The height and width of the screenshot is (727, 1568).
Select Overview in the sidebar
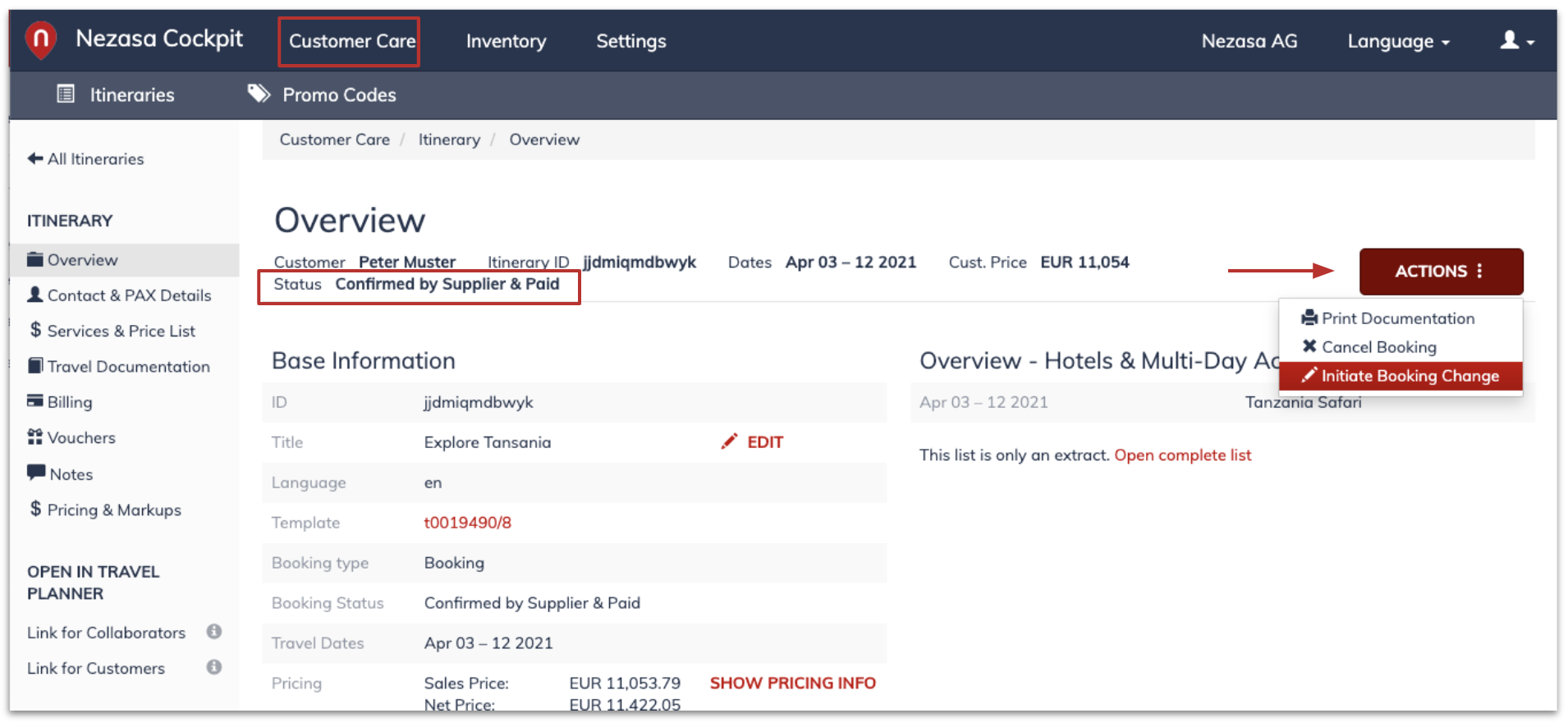[82, 260]
